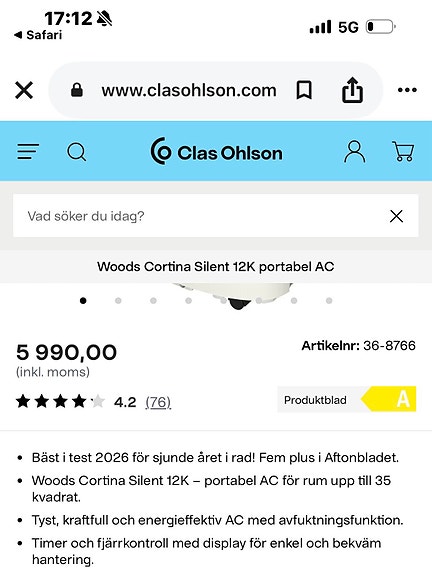Tap the share icon in address bar

[x=352, y=89]
